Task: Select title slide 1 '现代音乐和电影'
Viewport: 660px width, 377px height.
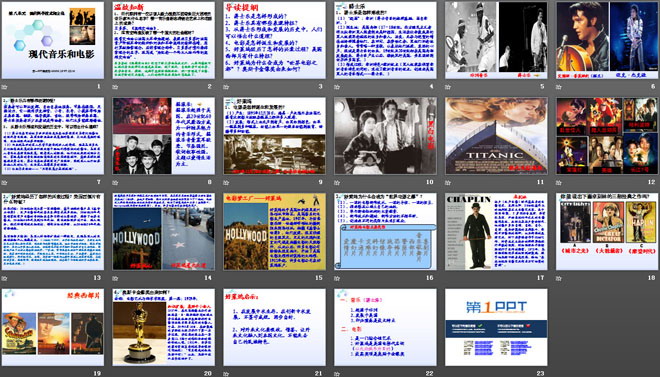Action: coord(53,40)
